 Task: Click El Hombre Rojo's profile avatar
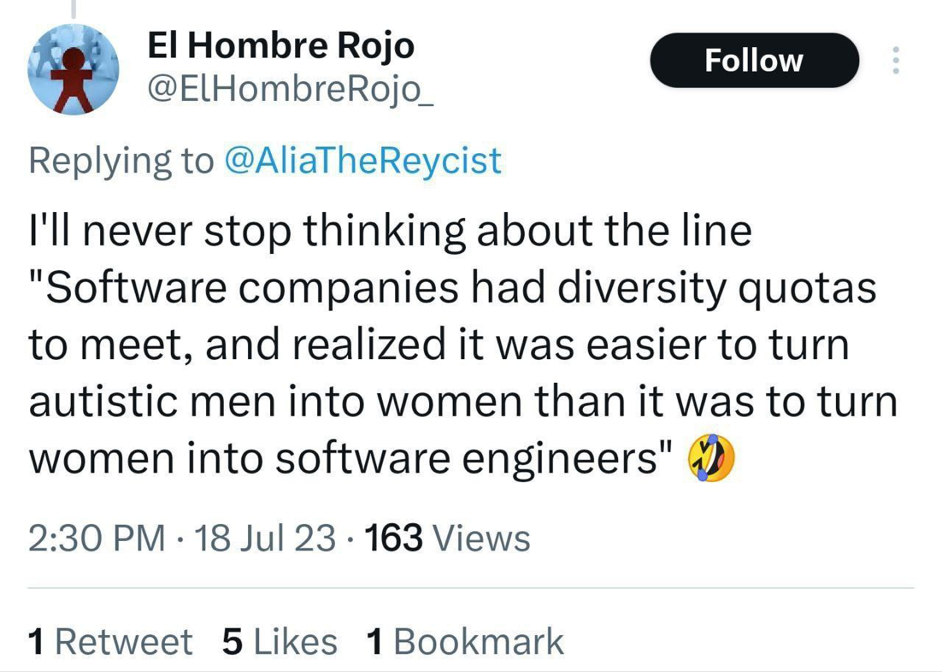click(73, 70)
